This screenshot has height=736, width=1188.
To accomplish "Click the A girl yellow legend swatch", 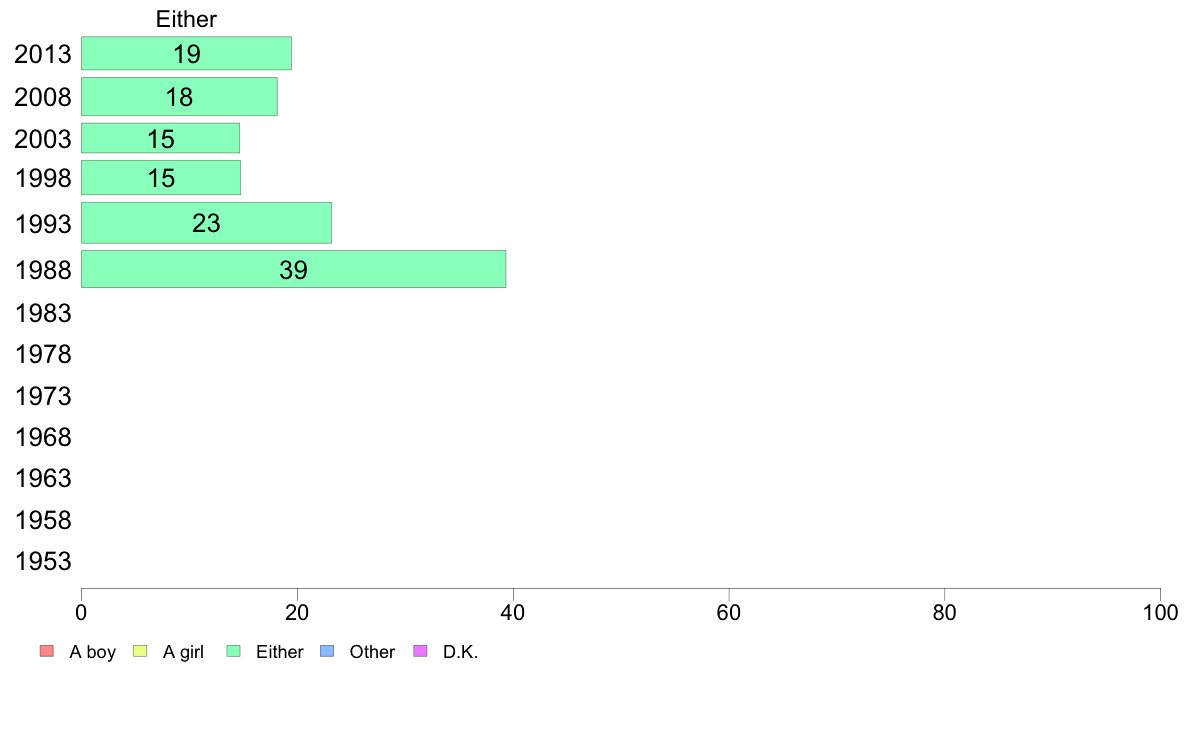I will tap(140, 651).
